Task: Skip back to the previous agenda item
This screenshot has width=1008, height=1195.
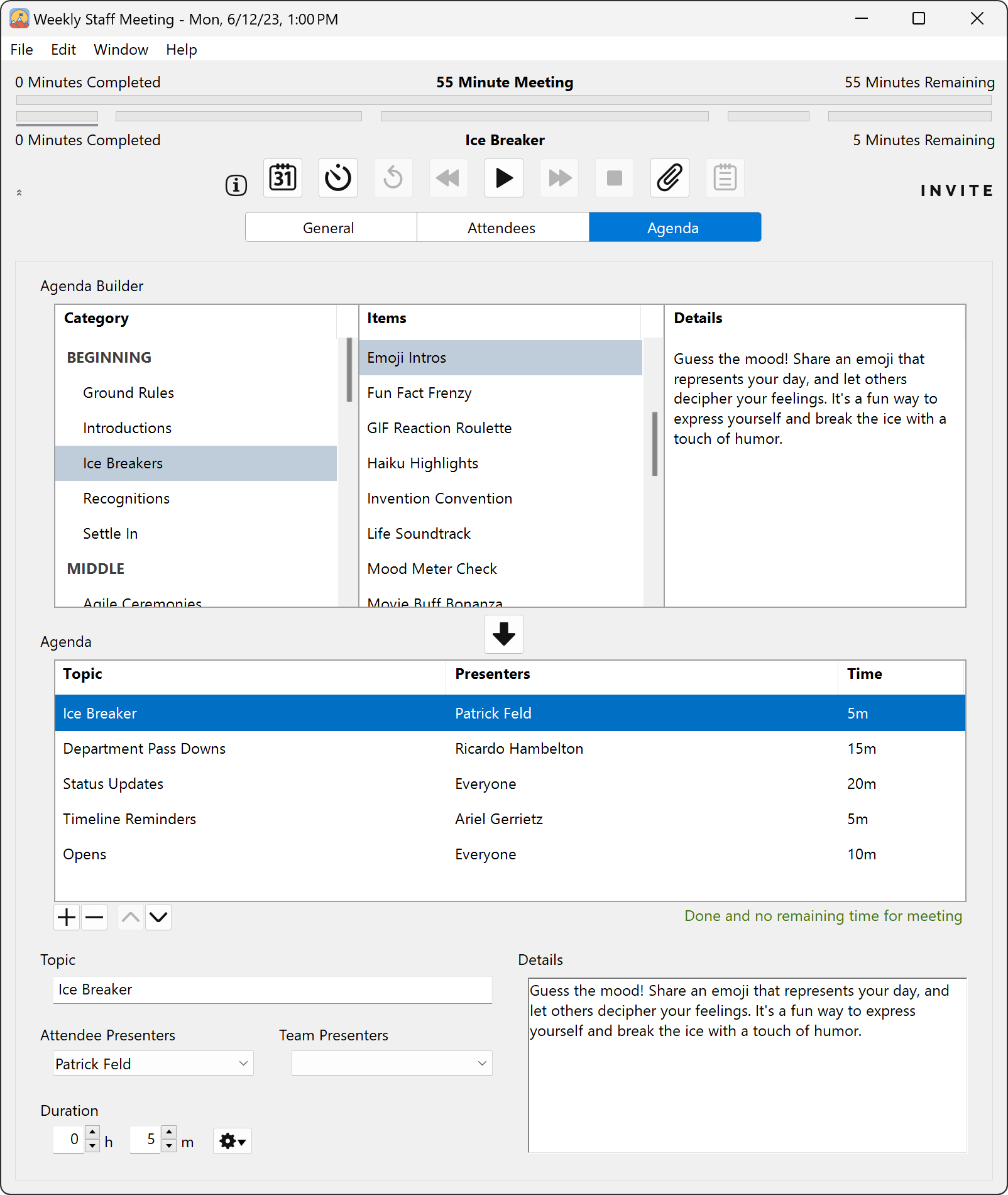Action: (448, 179)
